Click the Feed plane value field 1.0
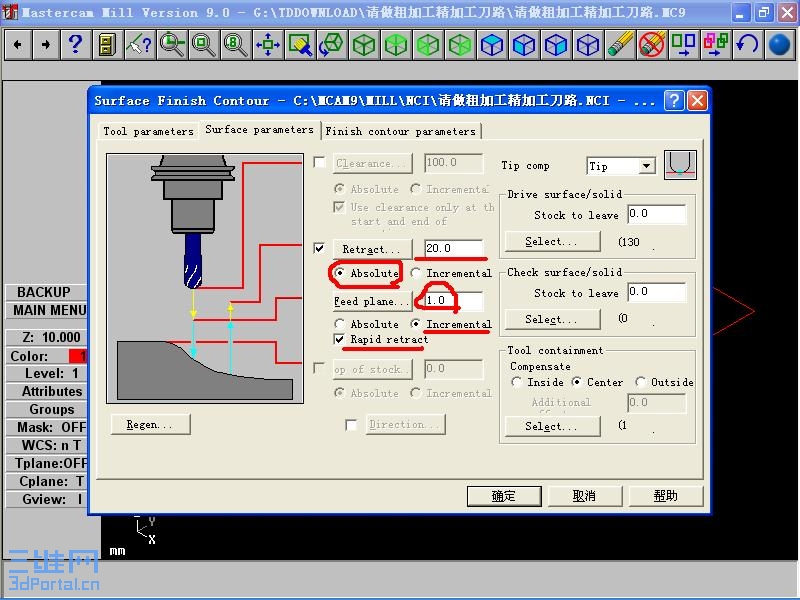Viewport: 800px width, 600px height. (454, 301)
